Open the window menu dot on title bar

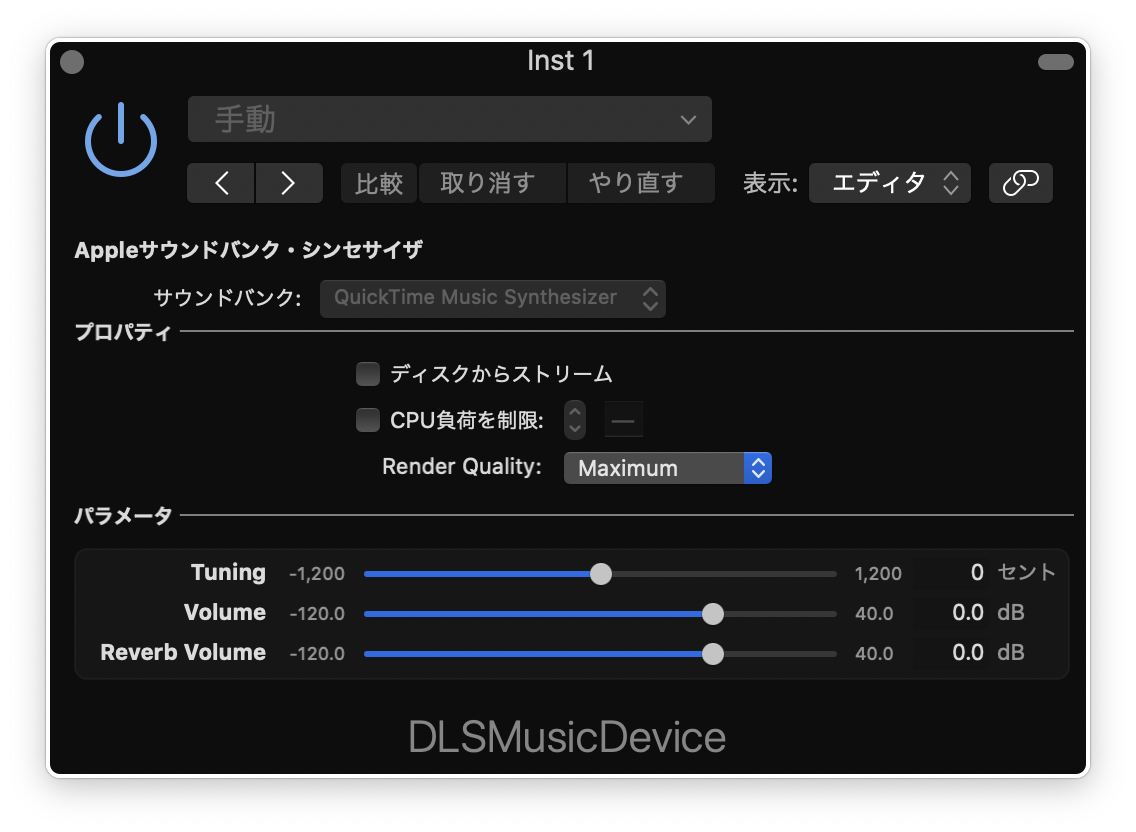click(71, 61)
